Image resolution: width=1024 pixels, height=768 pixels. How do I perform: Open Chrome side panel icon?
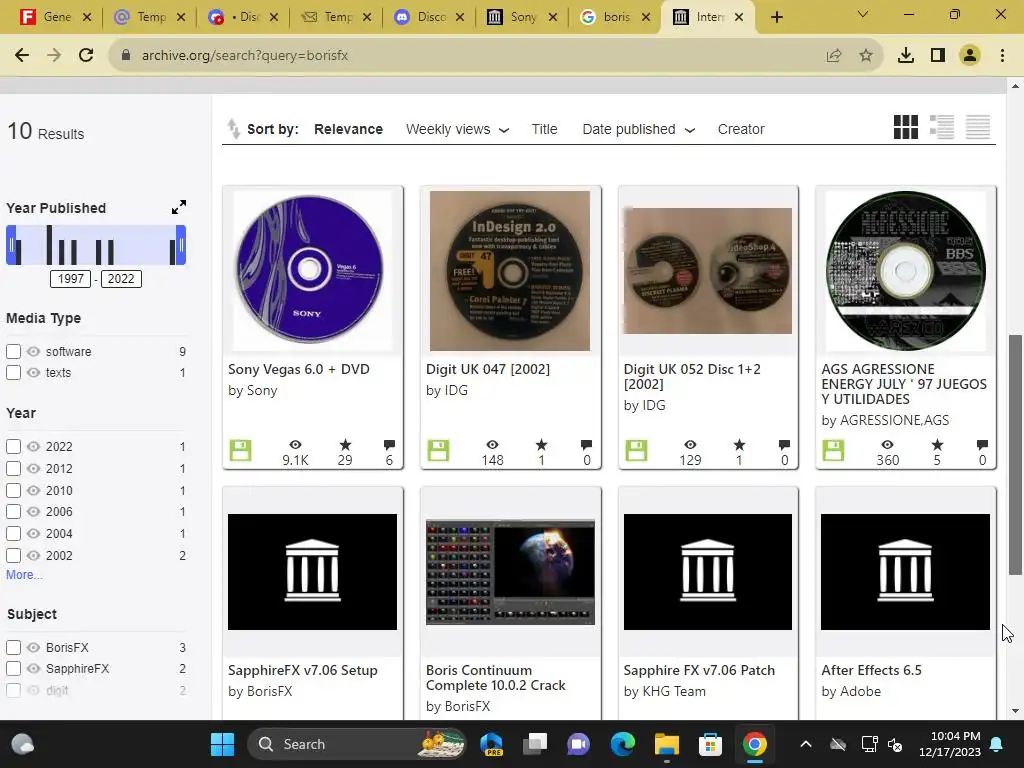[x=938, y=56]
